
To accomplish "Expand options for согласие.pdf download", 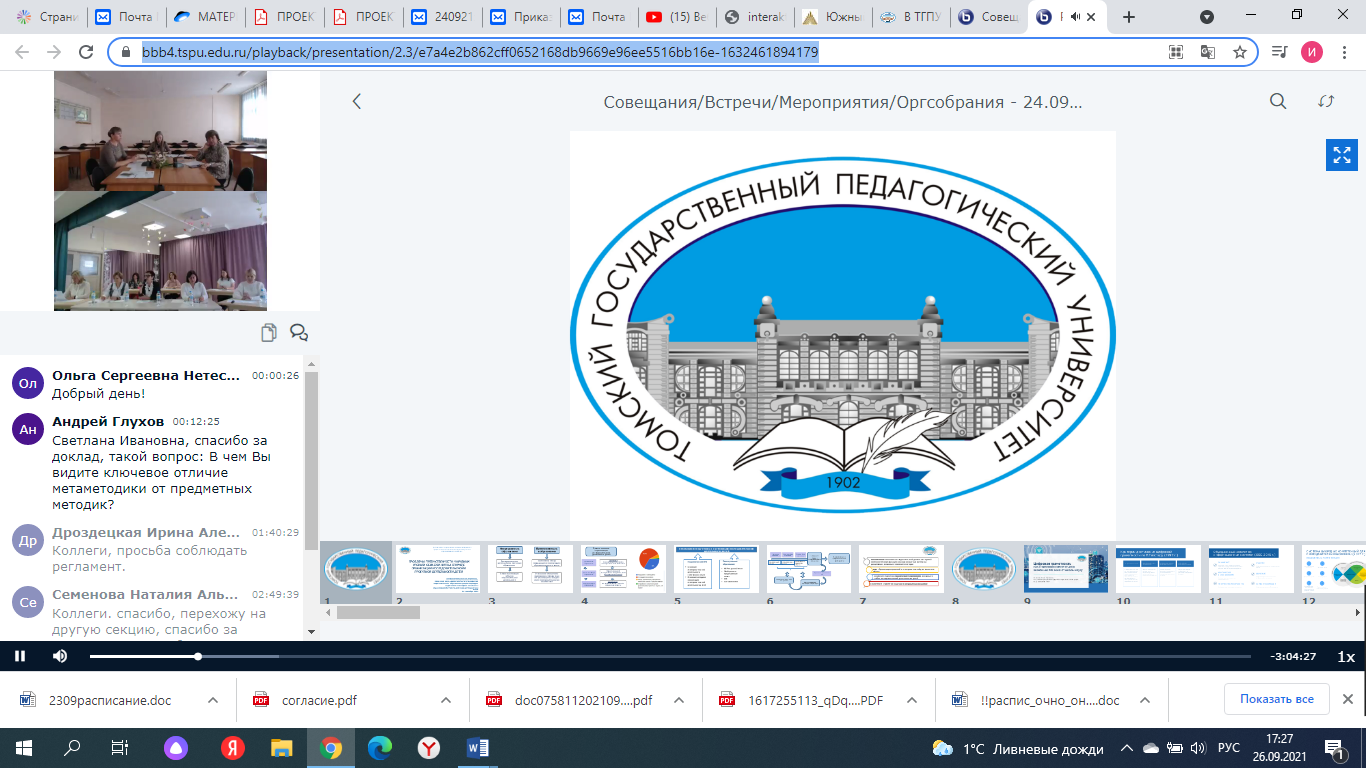I will coord(445,700).
